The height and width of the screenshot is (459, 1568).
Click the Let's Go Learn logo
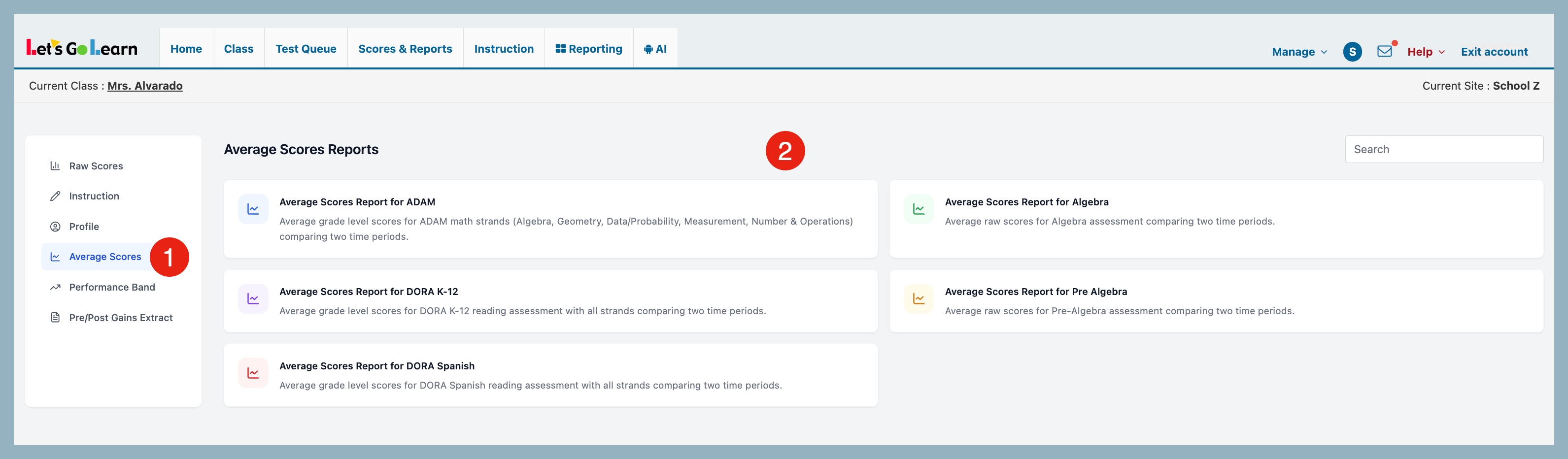pyautogui.click(x=82, y=48)
